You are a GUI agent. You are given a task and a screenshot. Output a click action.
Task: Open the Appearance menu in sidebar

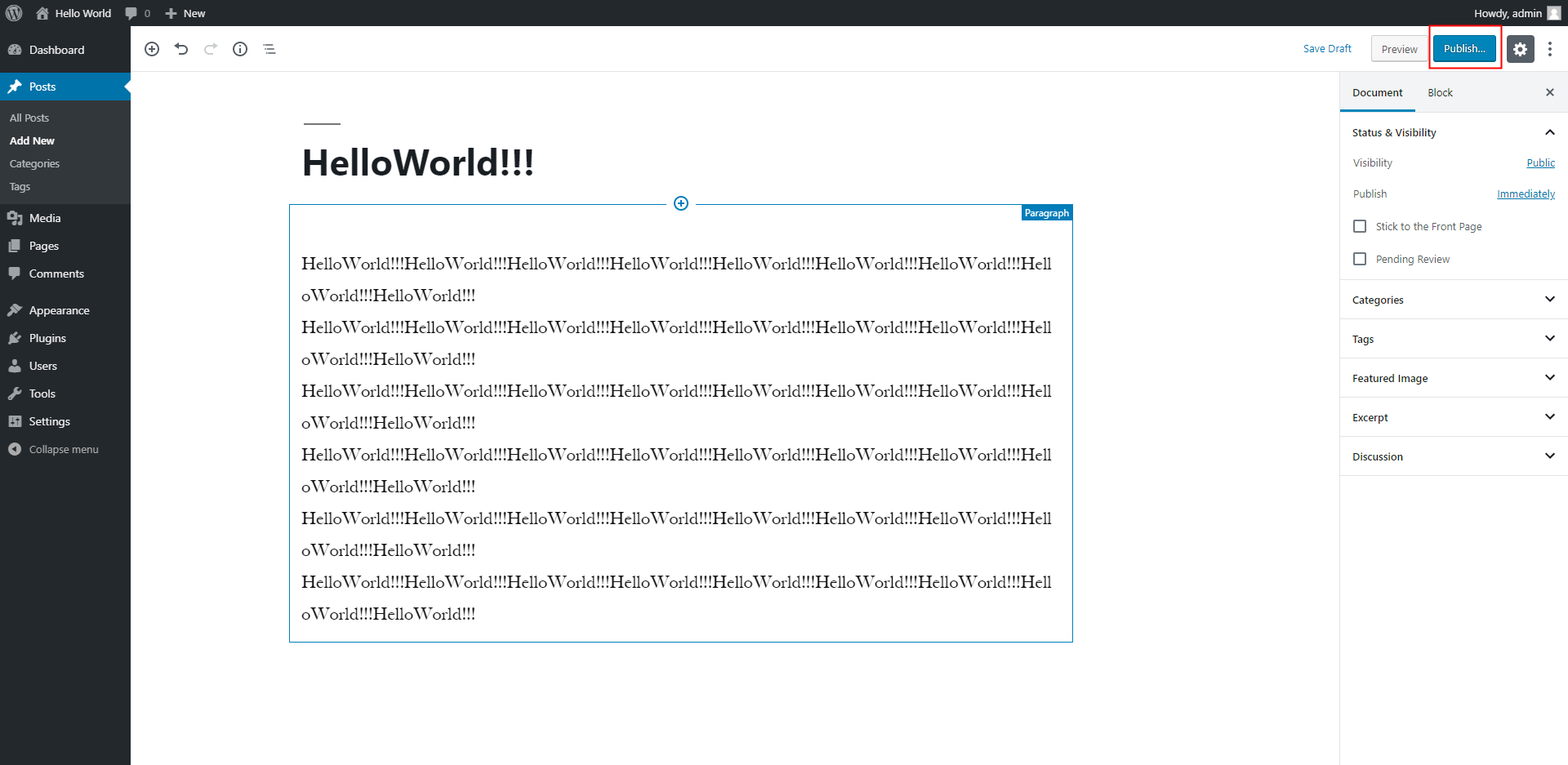(x=59, y=310)
